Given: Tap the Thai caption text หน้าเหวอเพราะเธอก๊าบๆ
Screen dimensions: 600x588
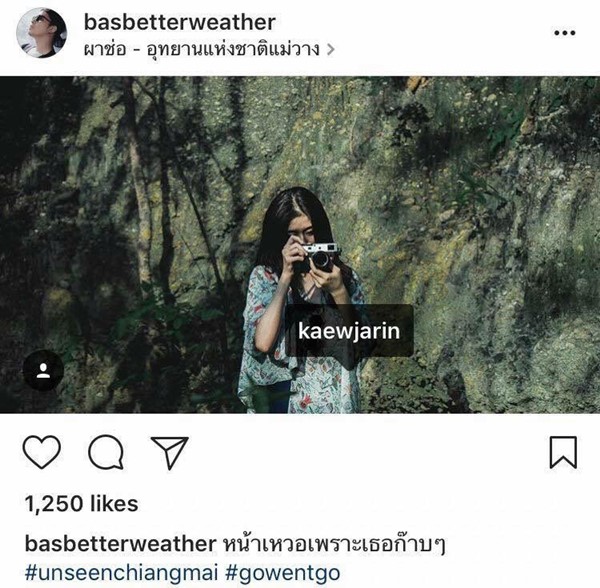Looking at the screenshot, I should pyautogui.click(x=334, y=544).
